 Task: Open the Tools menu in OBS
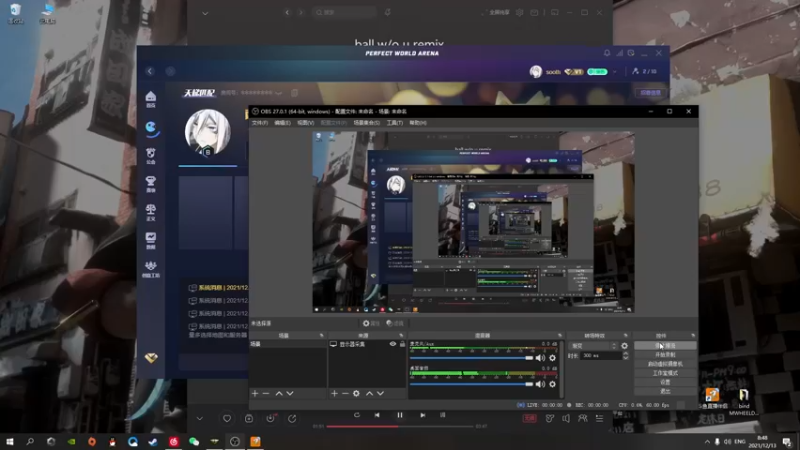(394, 123)
